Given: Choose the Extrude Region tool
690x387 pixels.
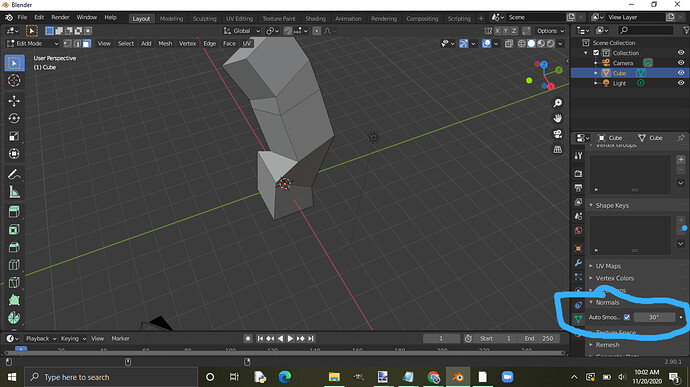Looking at the screenshot, I should (x=14, y=212).
